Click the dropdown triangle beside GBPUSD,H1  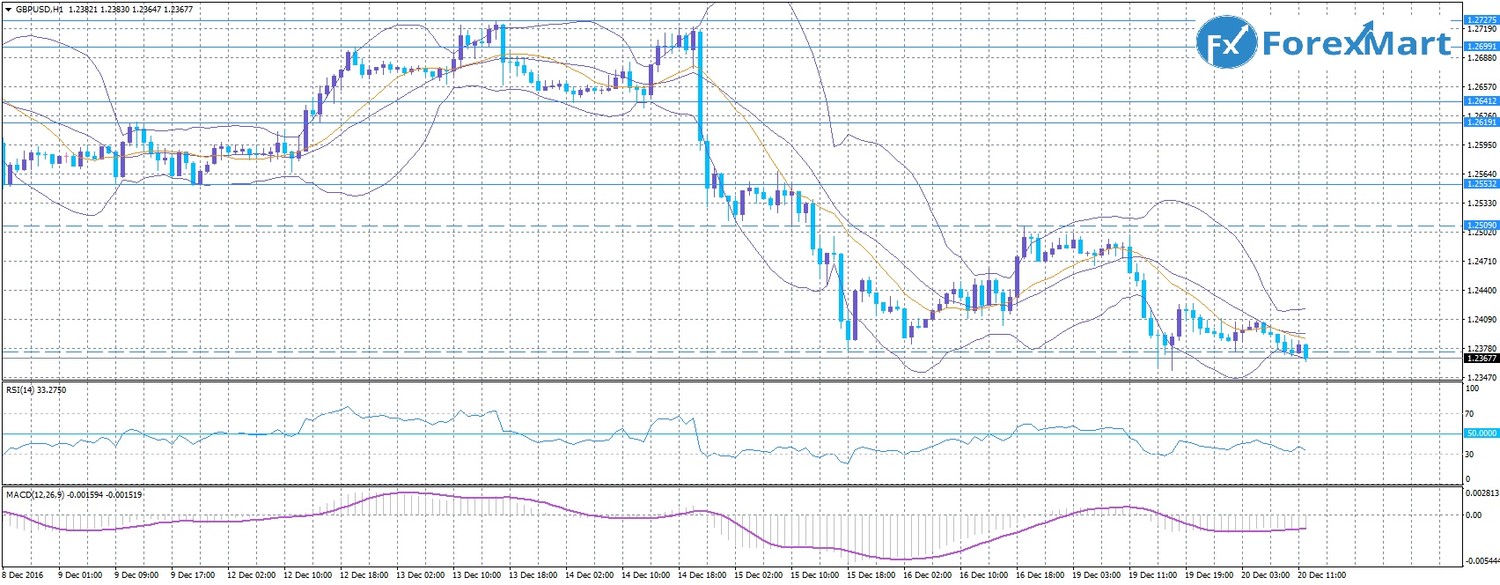pos(7,9)
